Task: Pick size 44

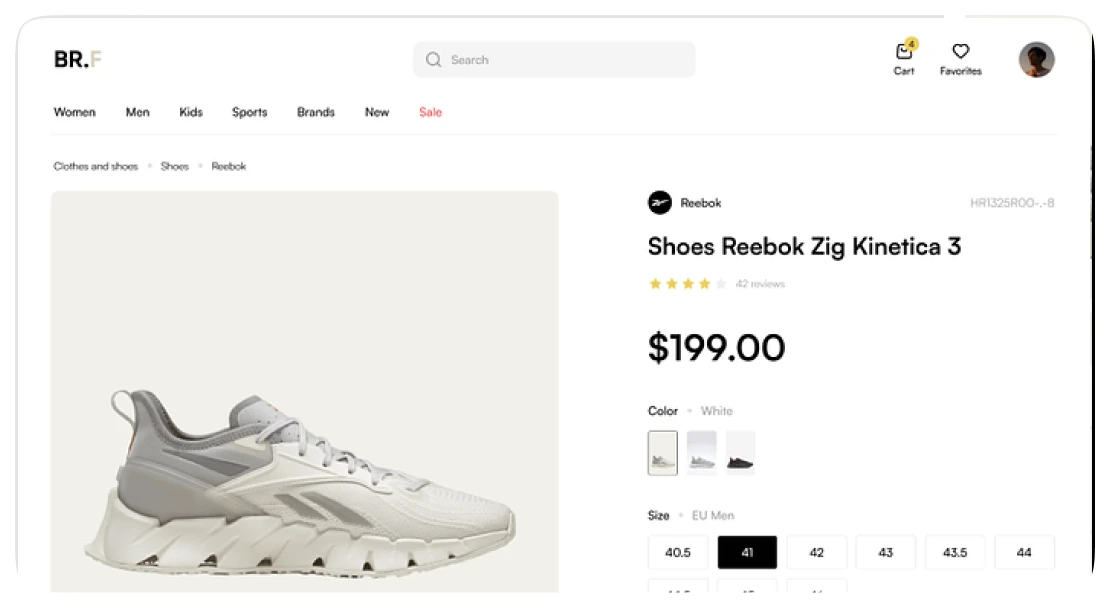Action: [1024, 552]
